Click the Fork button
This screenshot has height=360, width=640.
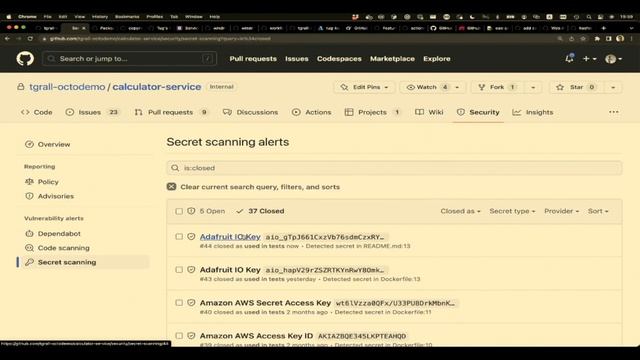pyautogui.click(x=497, y=87)
